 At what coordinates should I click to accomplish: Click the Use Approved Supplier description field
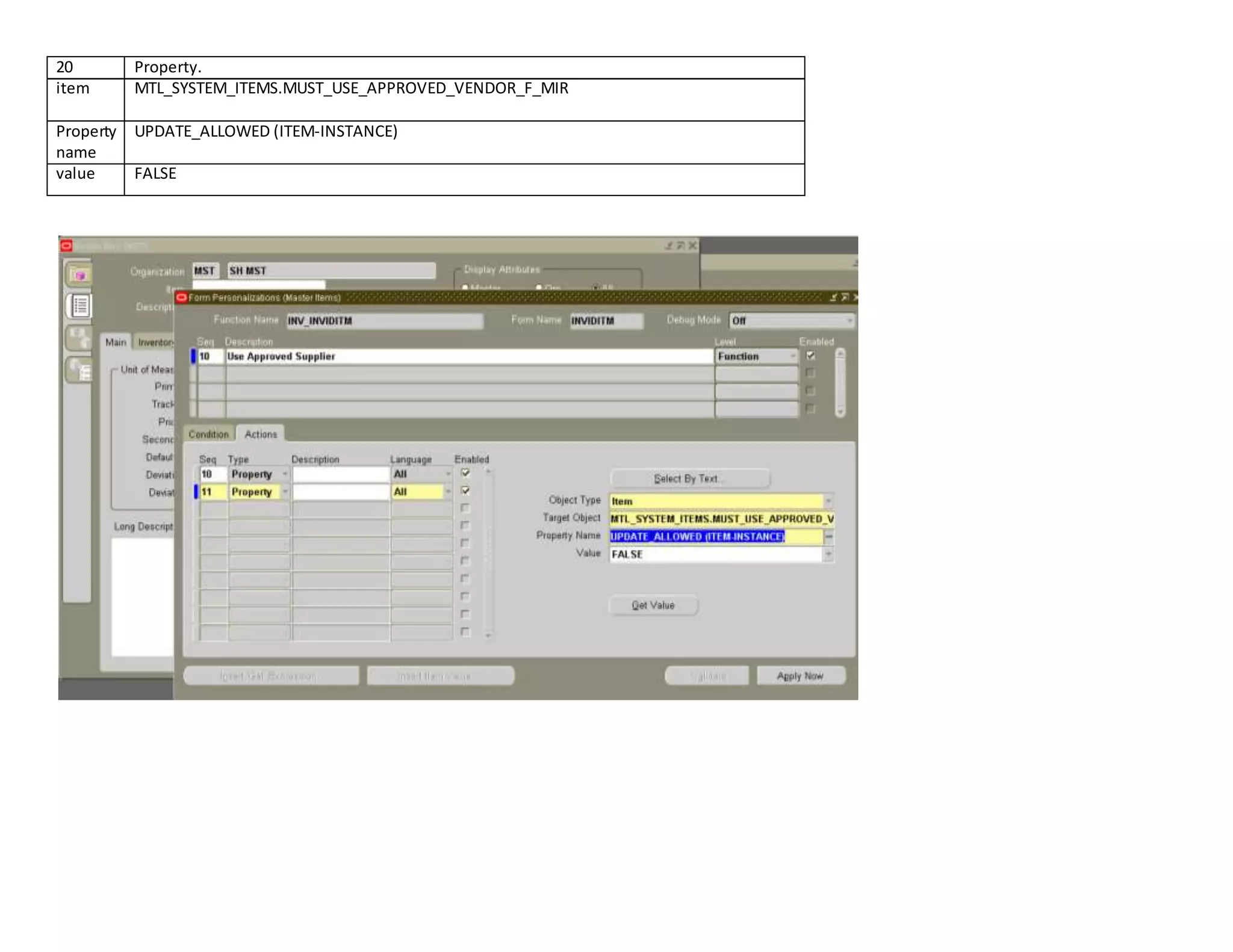coord(470,356)
